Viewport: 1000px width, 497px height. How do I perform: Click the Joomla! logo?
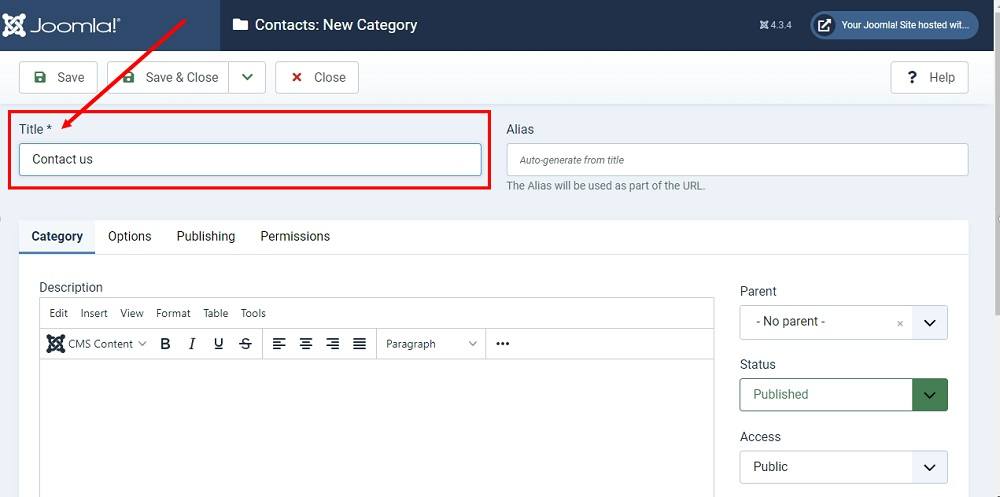pyautogui.click(x=61, y=26)
